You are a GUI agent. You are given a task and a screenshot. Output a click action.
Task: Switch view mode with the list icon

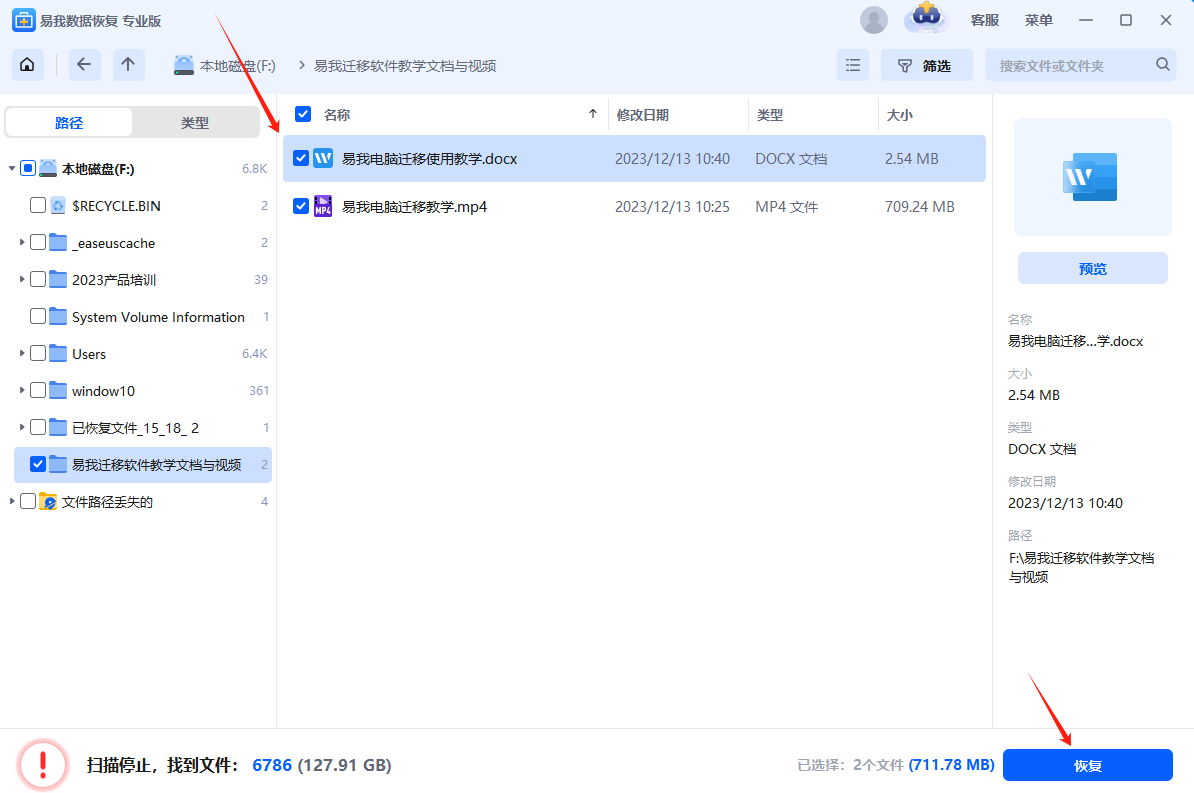pos(853,66)
